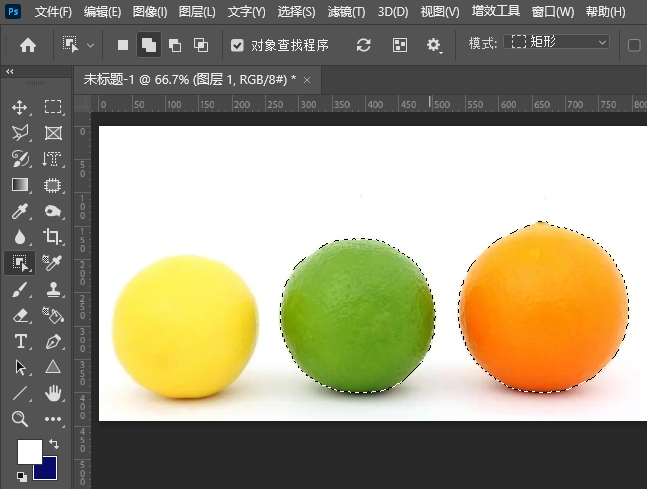Select the Horizontal Type tool
The width and height of the screenshot is (647, 489).
pyautogui.click(x=20, y=342)
